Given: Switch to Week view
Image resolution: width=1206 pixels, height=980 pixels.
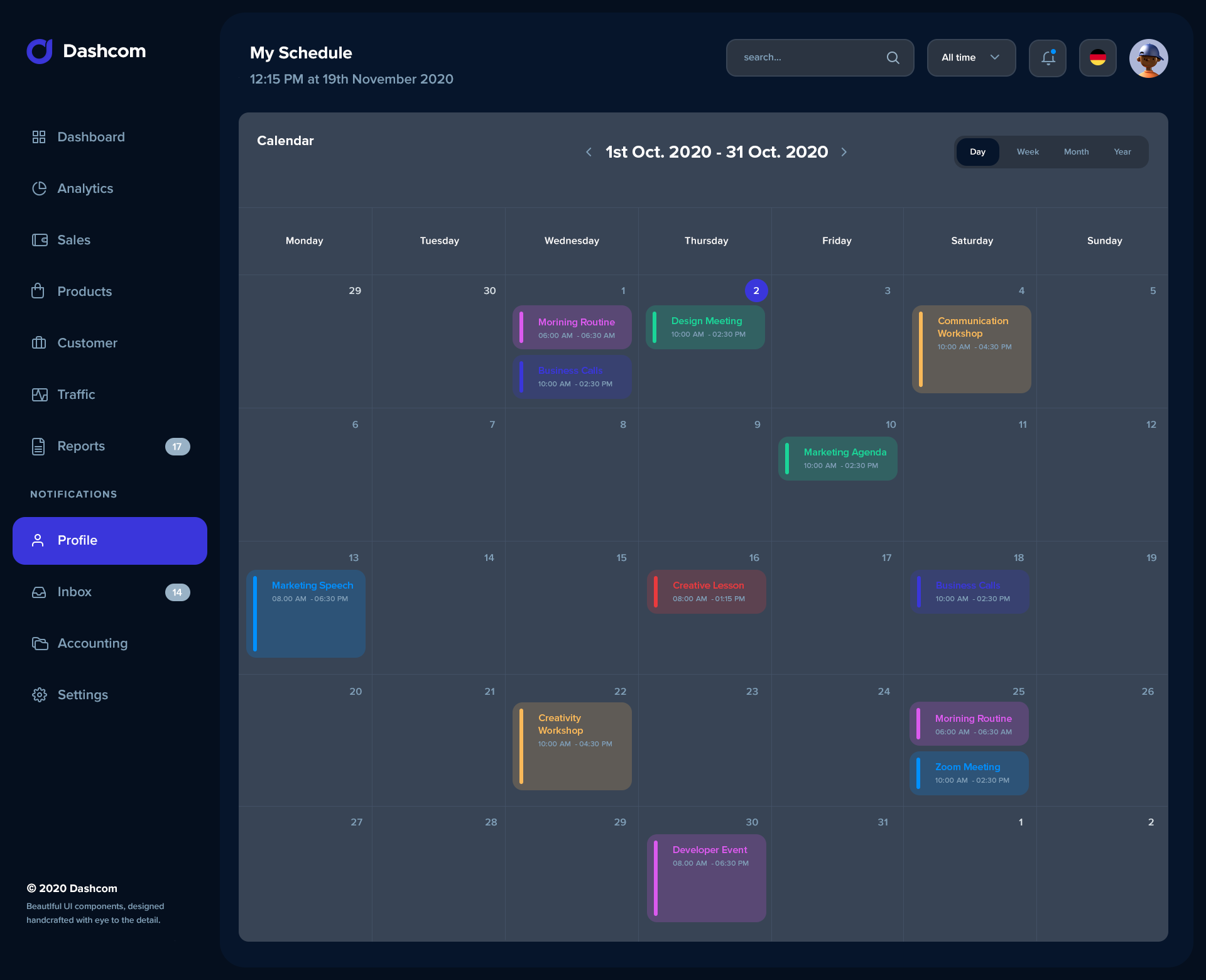Looking at the screenshot, I should [1028, 151].
